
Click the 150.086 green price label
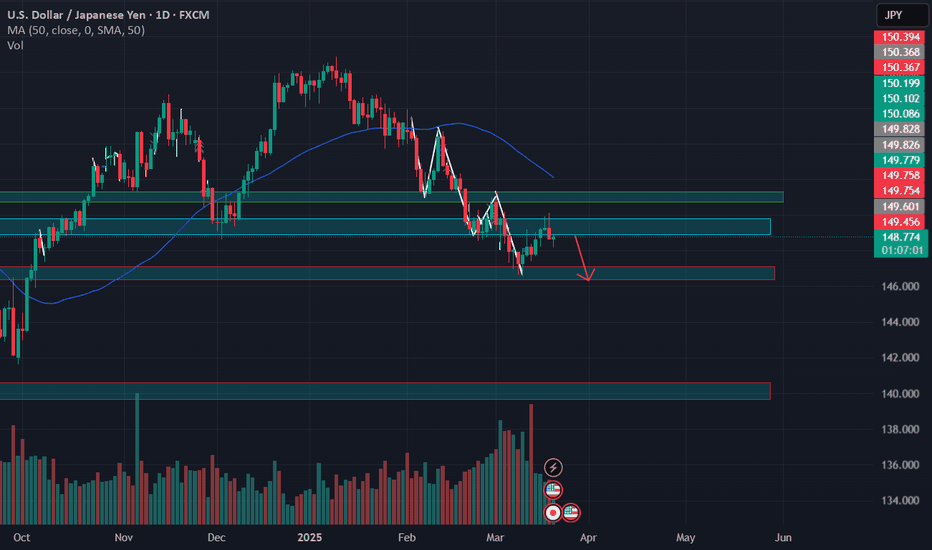click(x=900, y=114)
